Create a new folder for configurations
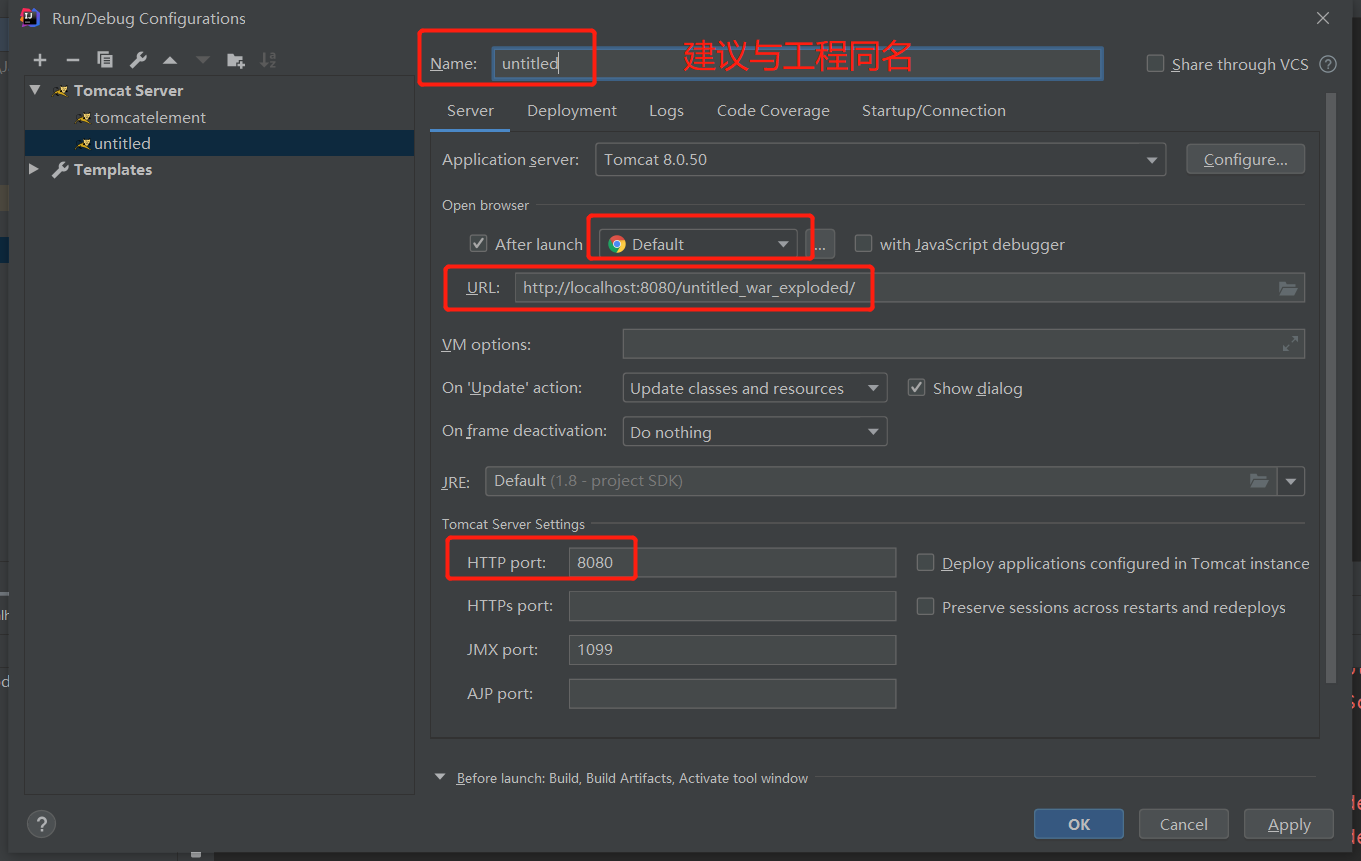This screenshot has width=1361, height=861. point(236,60)
